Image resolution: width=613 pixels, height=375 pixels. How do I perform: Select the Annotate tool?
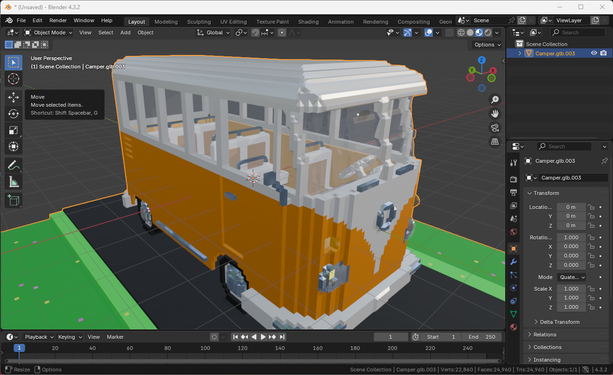click(x=13, y=165)
